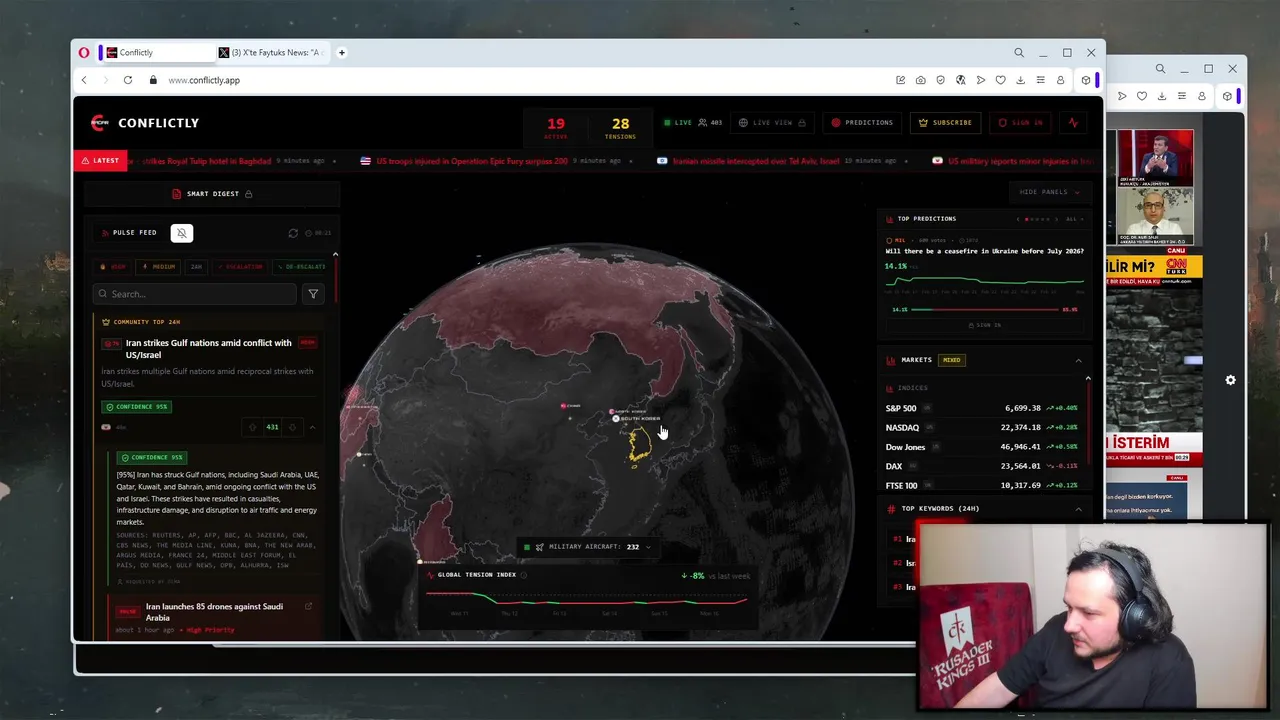This screenshot has height=720, width=1280.
Task: Click the activity pulse icon beside Sign In
Action: pyautogui.click(x=1073, y=123)
